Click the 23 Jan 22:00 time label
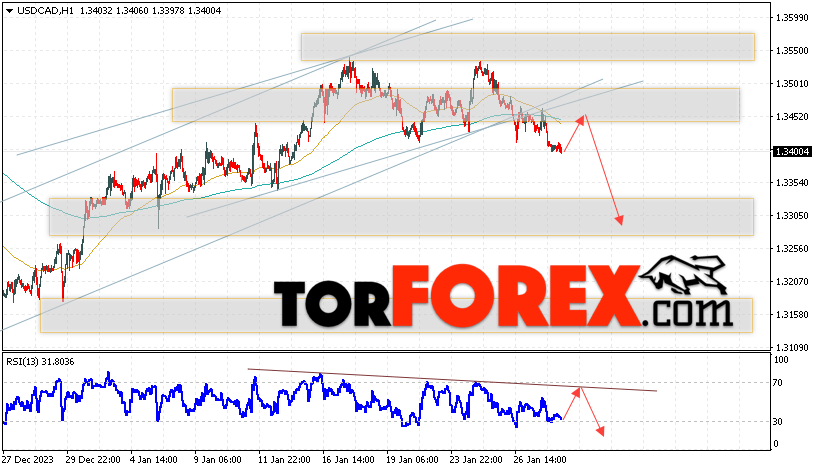Image resolution: width=816 pixels, height=471 pixels. (476, 460)
